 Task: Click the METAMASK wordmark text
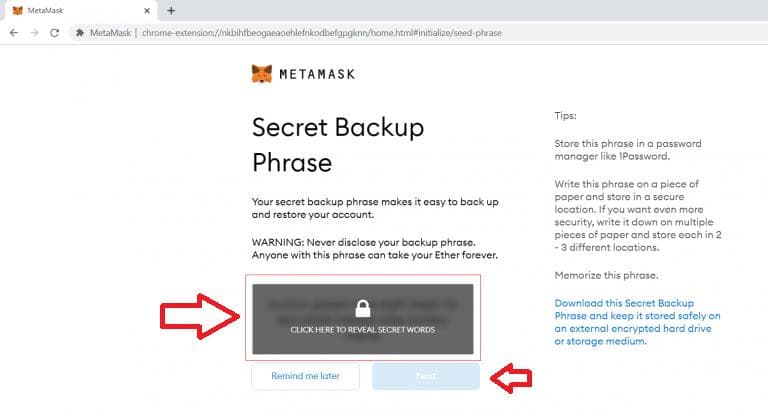pyautogui.click(x=317, y=74)
